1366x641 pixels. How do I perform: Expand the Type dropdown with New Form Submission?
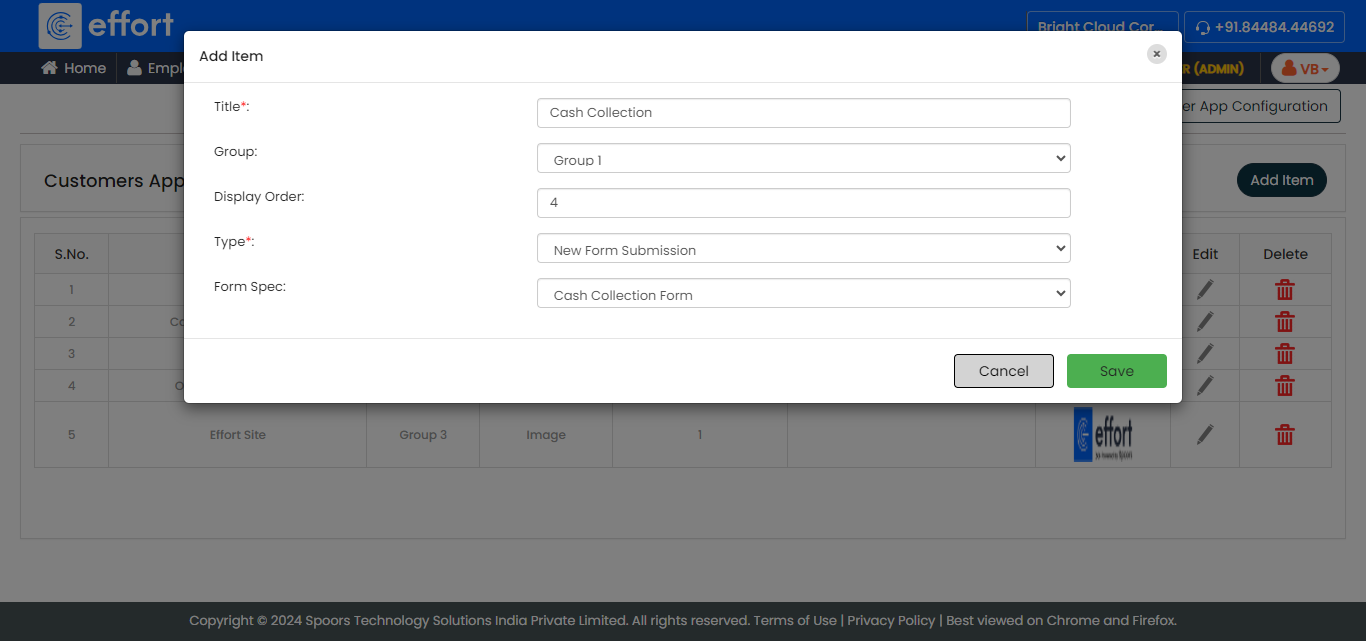point(803,249)
